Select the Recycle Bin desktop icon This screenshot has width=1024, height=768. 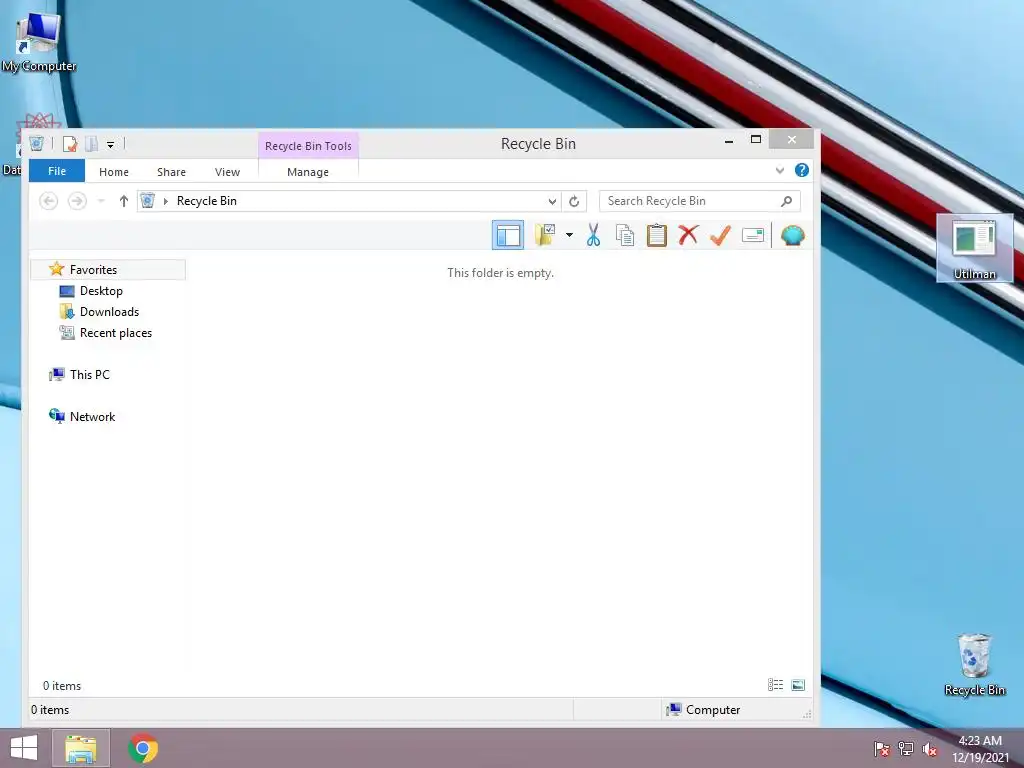974,664
